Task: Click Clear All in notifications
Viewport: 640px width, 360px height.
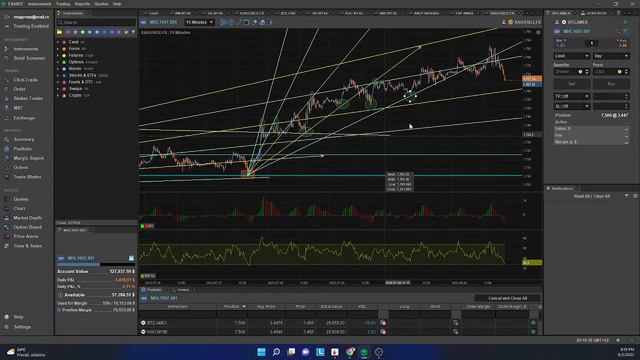Action: tap(602, 196)
